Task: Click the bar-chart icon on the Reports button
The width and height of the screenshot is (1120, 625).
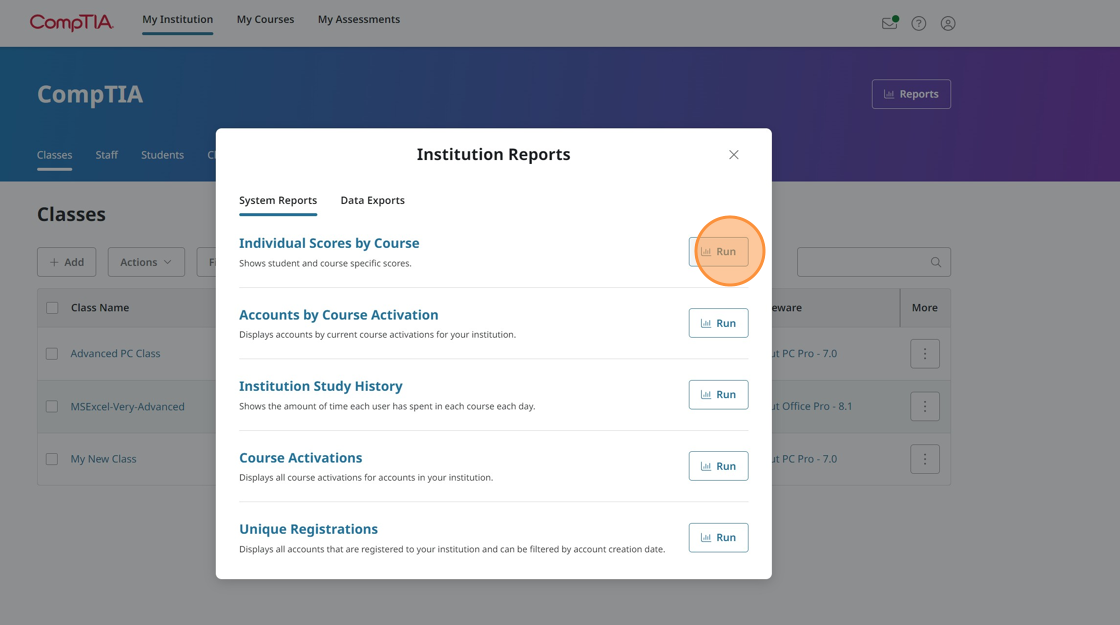Action: click(888, 93)
